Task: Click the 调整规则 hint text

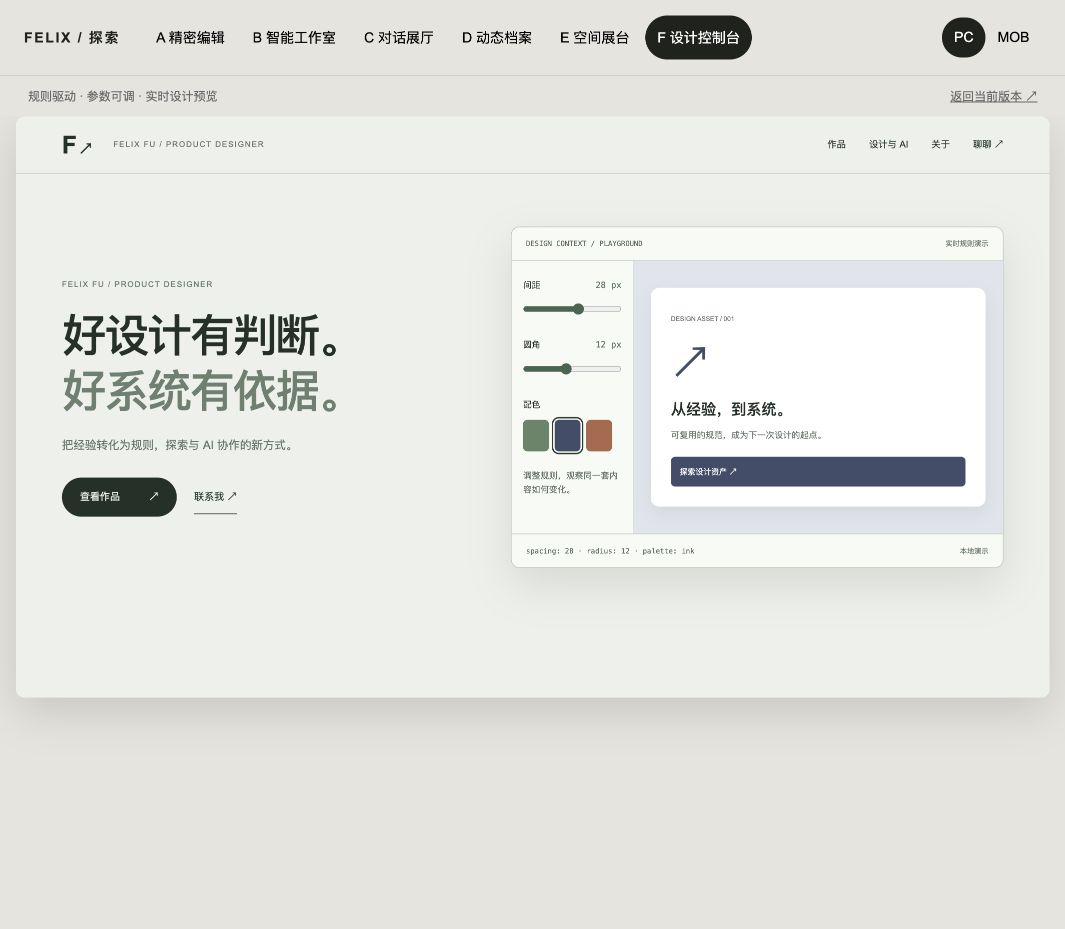Action: [571, 482]
